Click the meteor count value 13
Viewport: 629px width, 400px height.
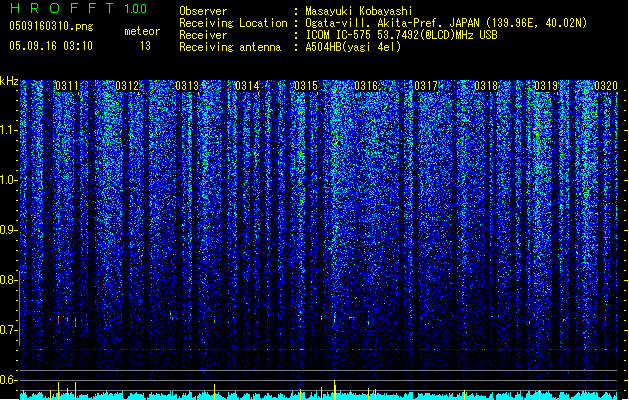tap(145, 46)
